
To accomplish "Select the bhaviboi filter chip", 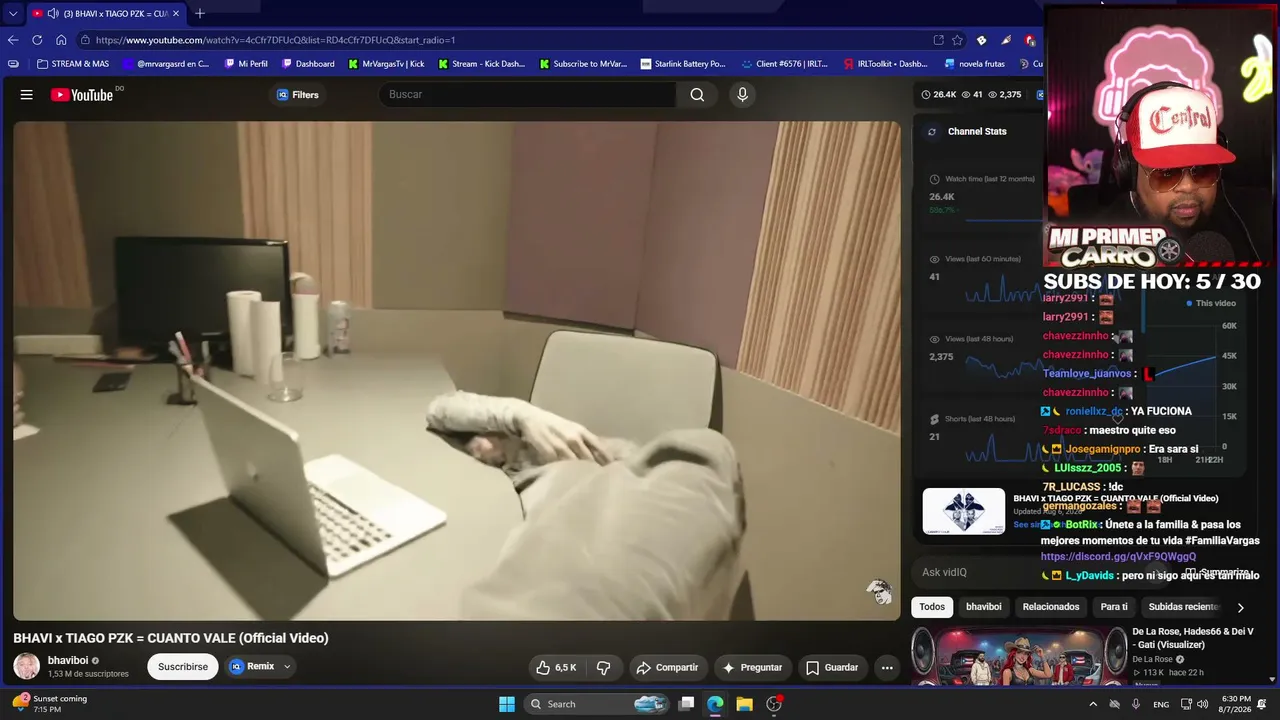I will 983,607.
